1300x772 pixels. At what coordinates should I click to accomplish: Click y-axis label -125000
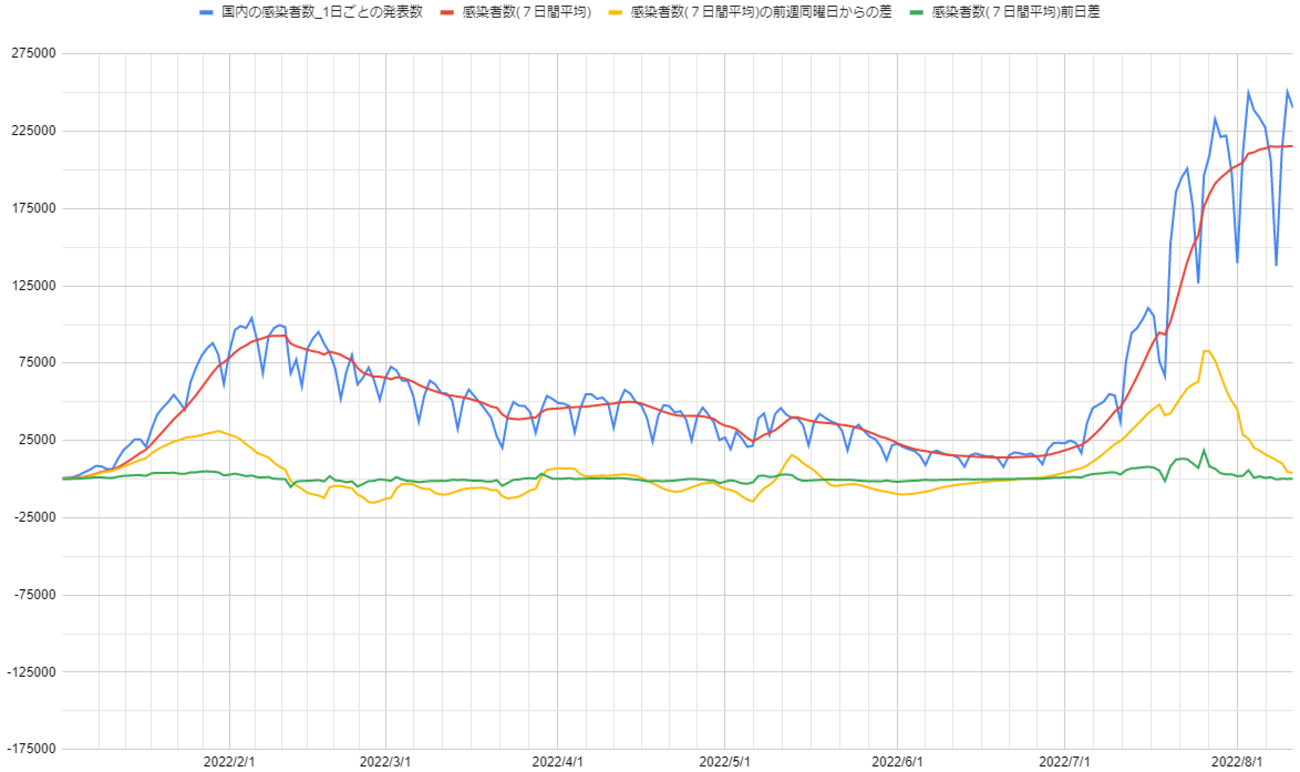[31, 671]
